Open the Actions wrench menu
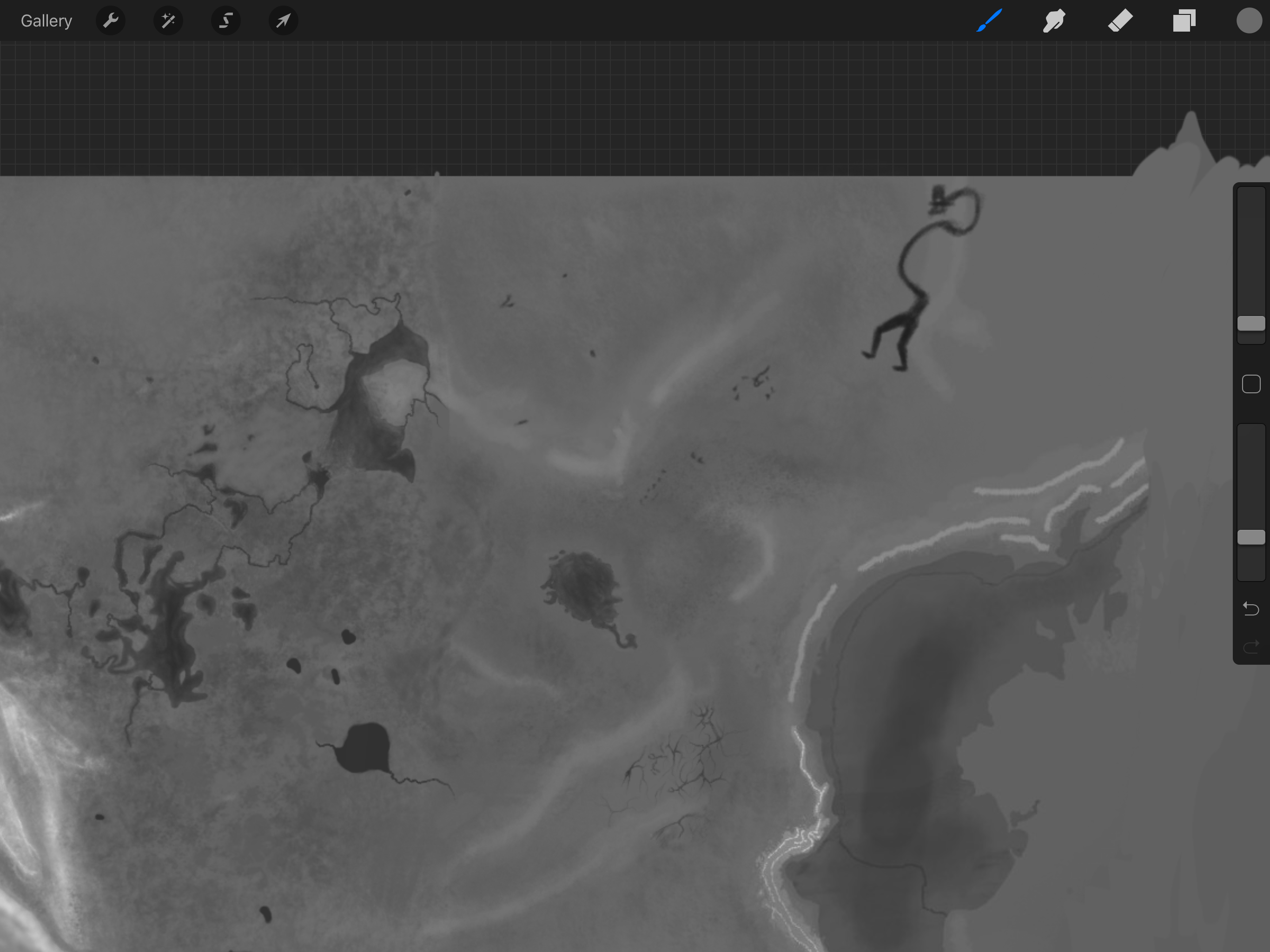Viewport: 1270px width, 952px height. pos(110,21)
